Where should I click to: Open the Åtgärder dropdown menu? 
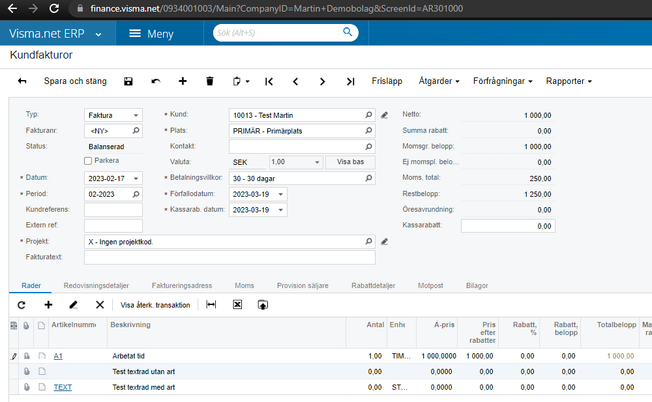pyautogui.click(x=437, y=80)
